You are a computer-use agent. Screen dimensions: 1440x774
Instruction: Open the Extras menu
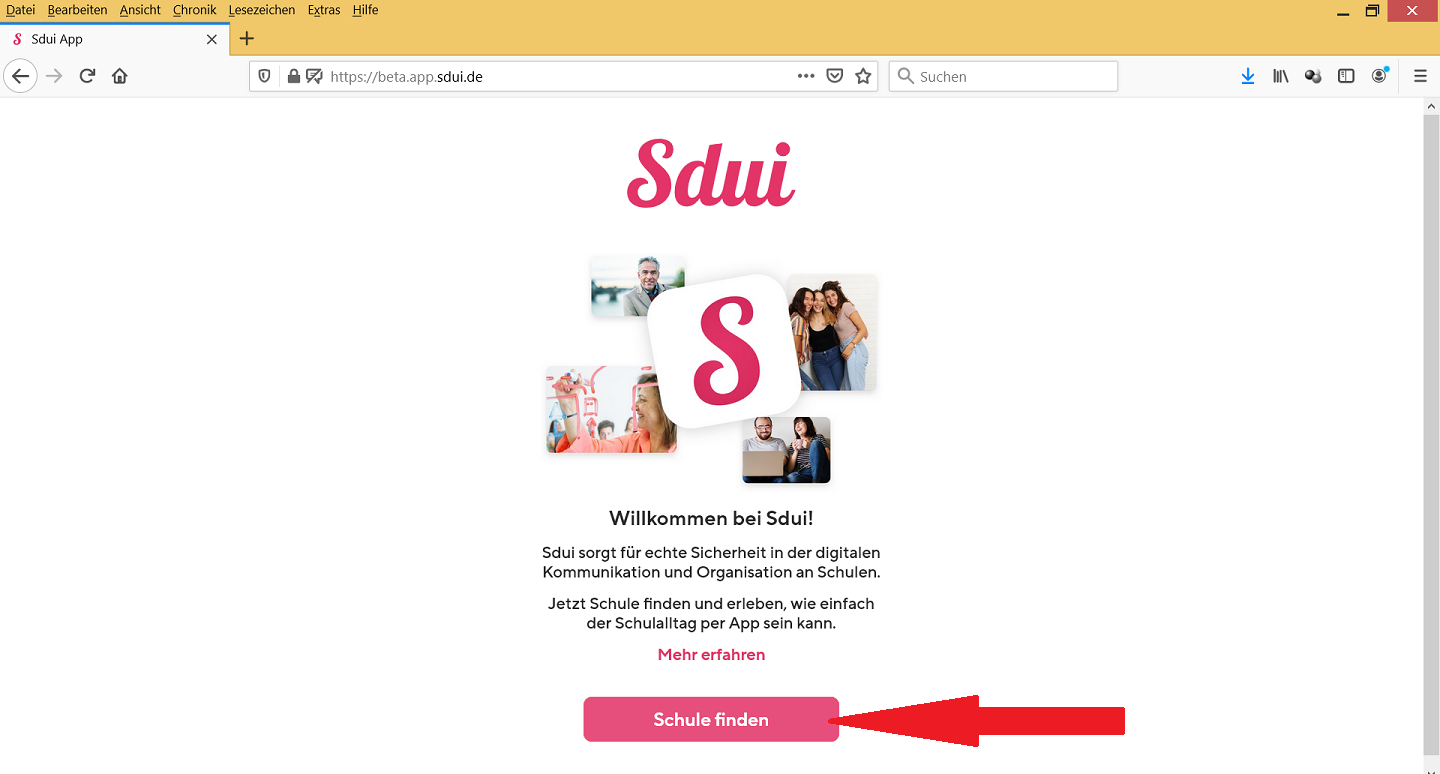point(324,10)
